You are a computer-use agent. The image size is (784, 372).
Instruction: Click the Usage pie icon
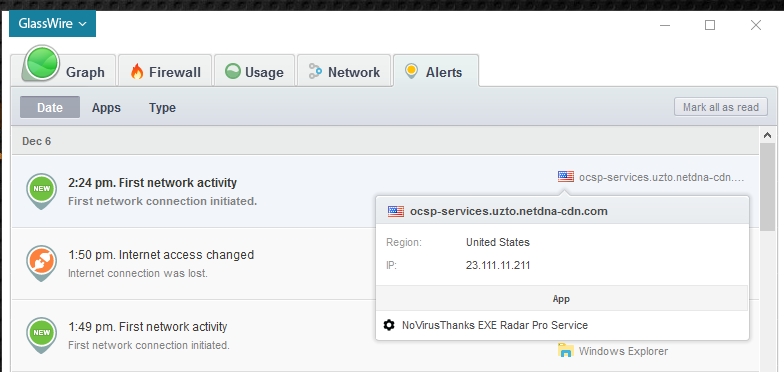tap(232, 71)
